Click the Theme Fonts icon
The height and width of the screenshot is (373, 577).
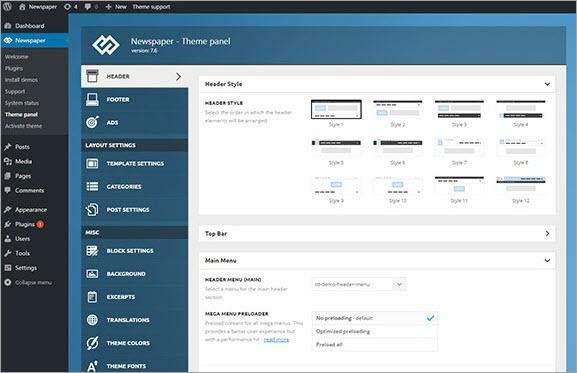coord(92,366)
